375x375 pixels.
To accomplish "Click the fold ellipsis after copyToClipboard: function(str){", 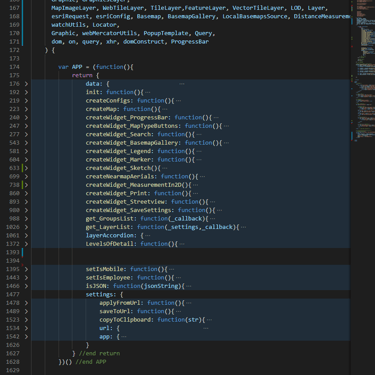I will click(x=209, y=320).
